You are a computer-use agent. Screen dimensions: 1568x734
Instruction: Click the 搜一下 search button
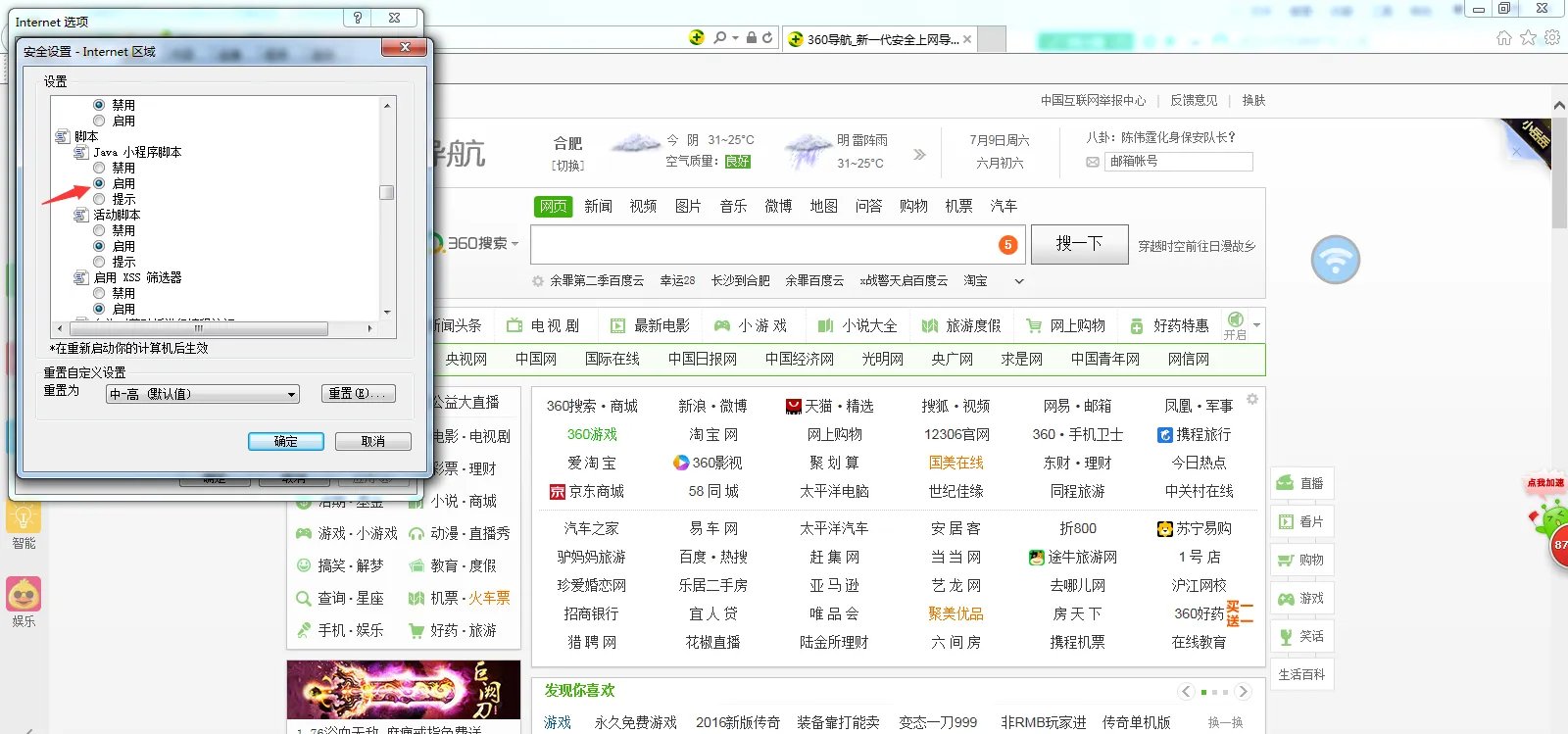(x=1079, y=244)
